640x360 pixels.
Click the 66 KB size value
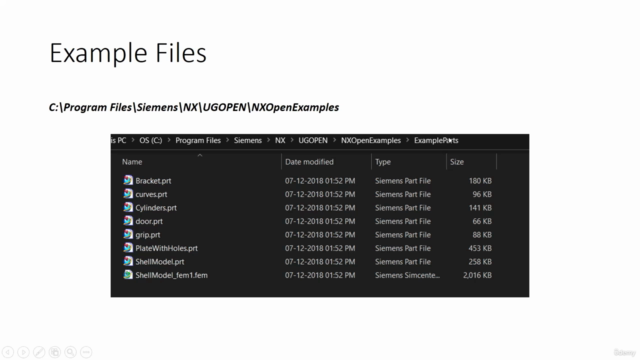[x=482, y=221]
